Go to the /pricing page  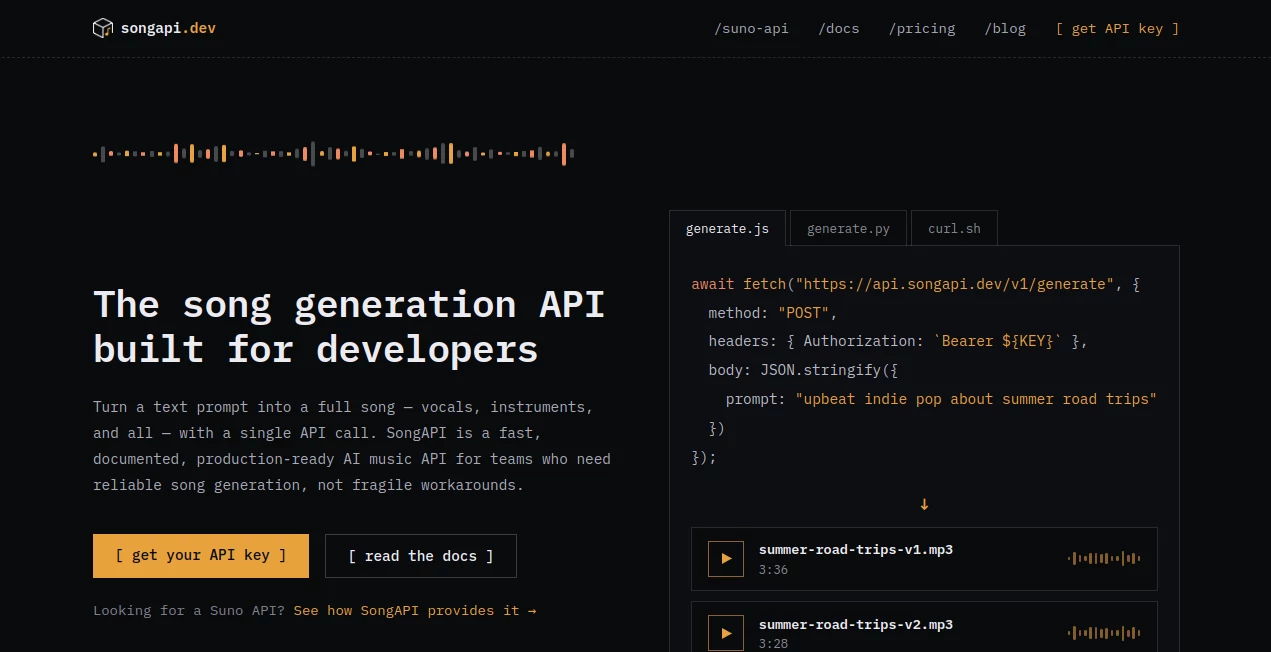[922, 28]
